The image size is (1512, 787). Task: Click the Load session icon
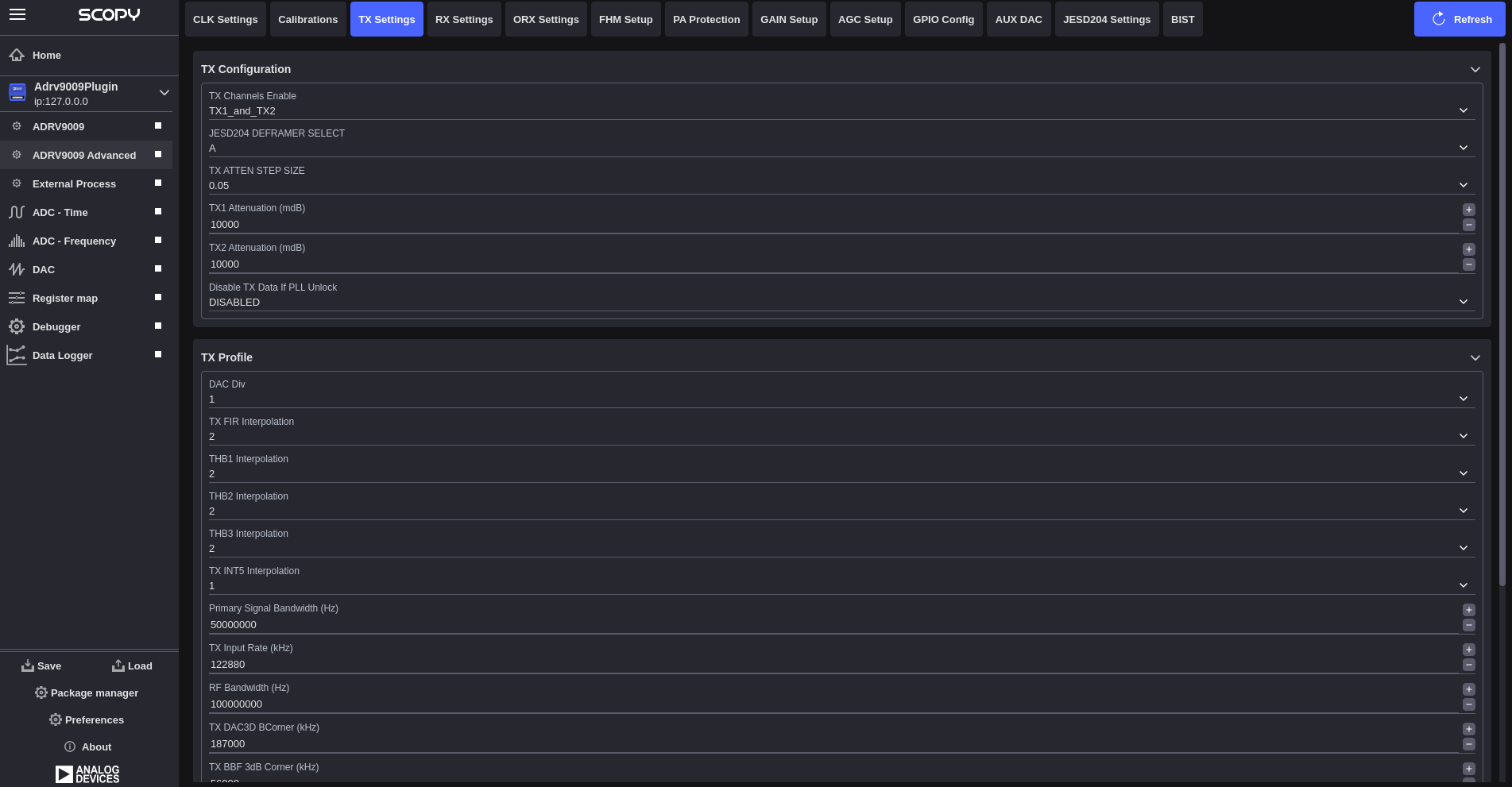(x=118, y=665)
